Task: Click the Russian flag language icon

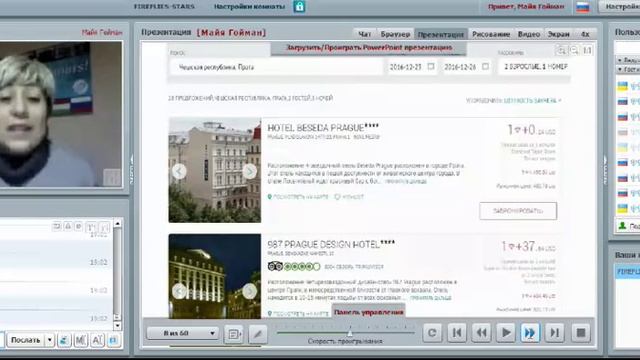Action: [x=582, y=7]
